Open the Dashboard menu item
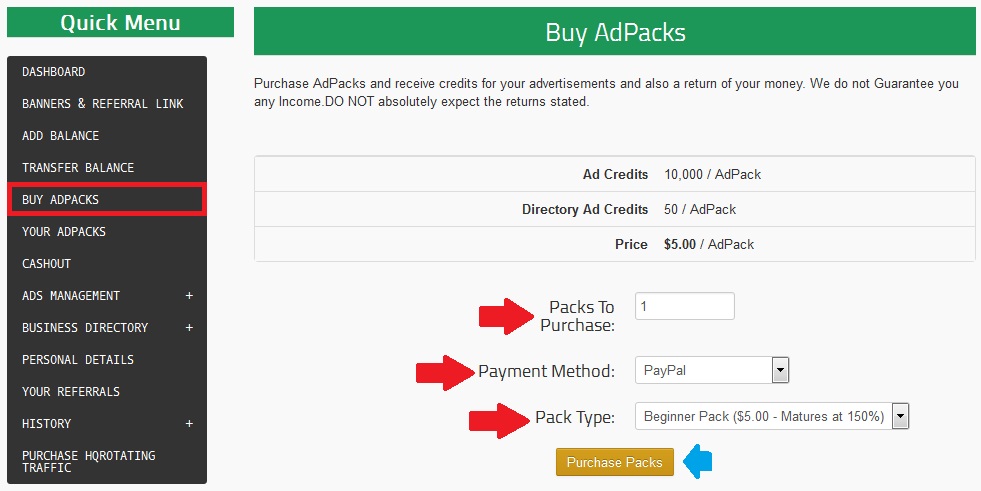This screenshot has height=491, width=981. tap(54, 72)
